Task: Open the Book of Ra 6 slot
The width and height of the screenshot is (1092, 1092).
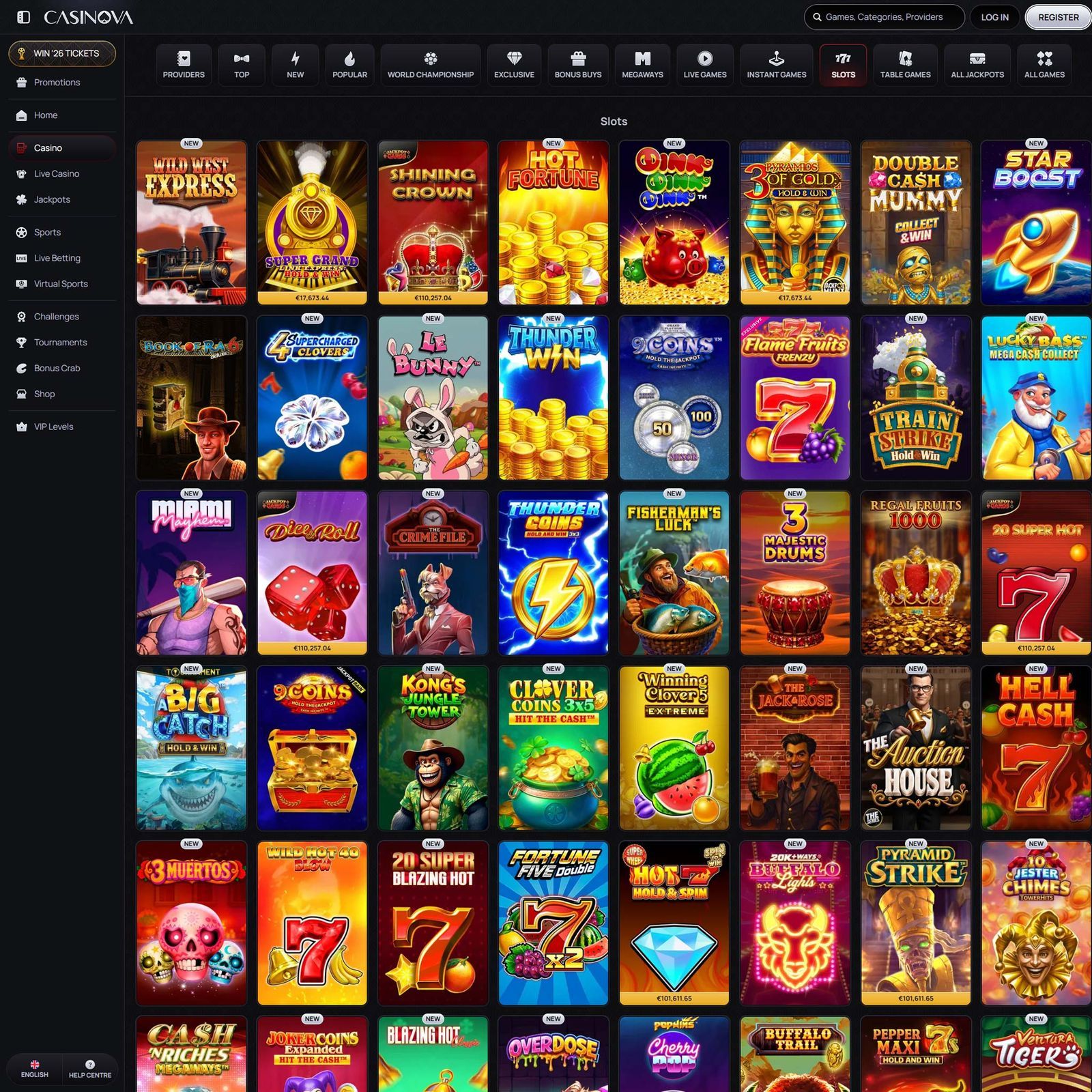Action: pos(191,398)
